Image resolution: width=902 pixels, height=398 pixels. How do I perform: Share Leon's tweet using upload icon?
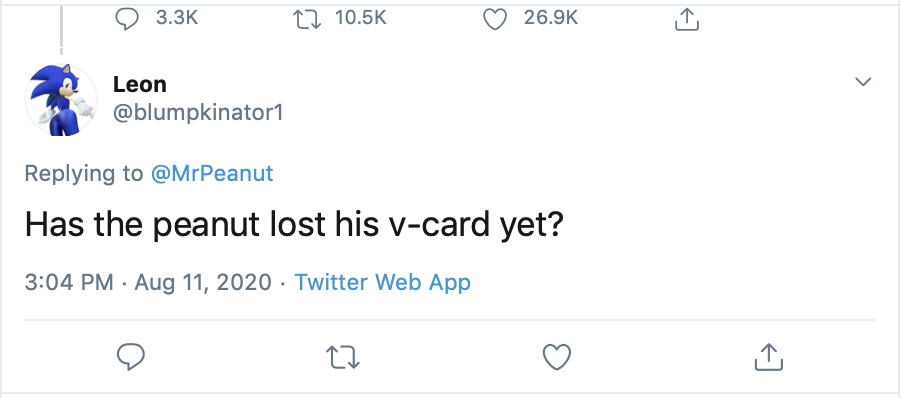[x=769, y=357]
